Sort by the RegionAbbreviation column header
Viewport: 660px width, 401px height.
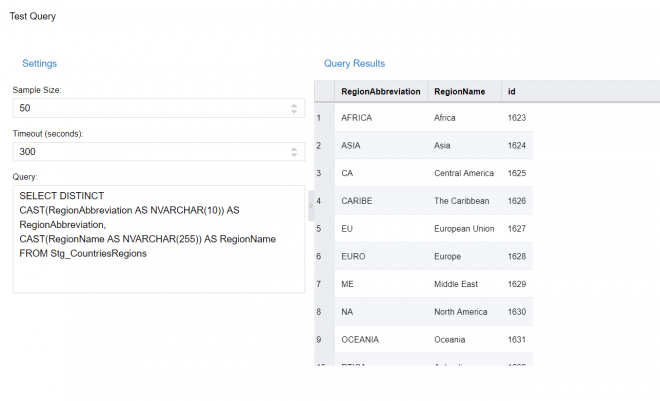click(380, 91)
